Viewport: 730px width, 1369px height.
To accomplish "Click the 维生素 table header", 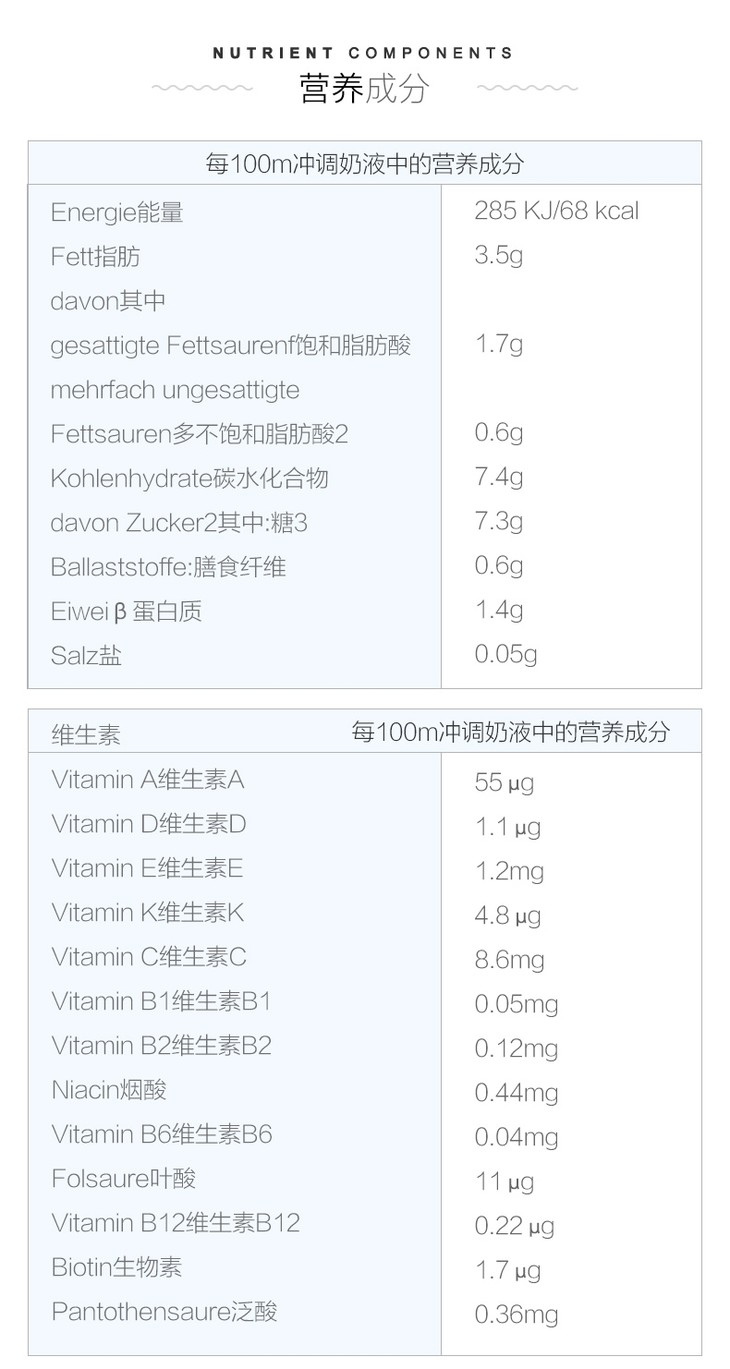I will [x=86, y=735].
